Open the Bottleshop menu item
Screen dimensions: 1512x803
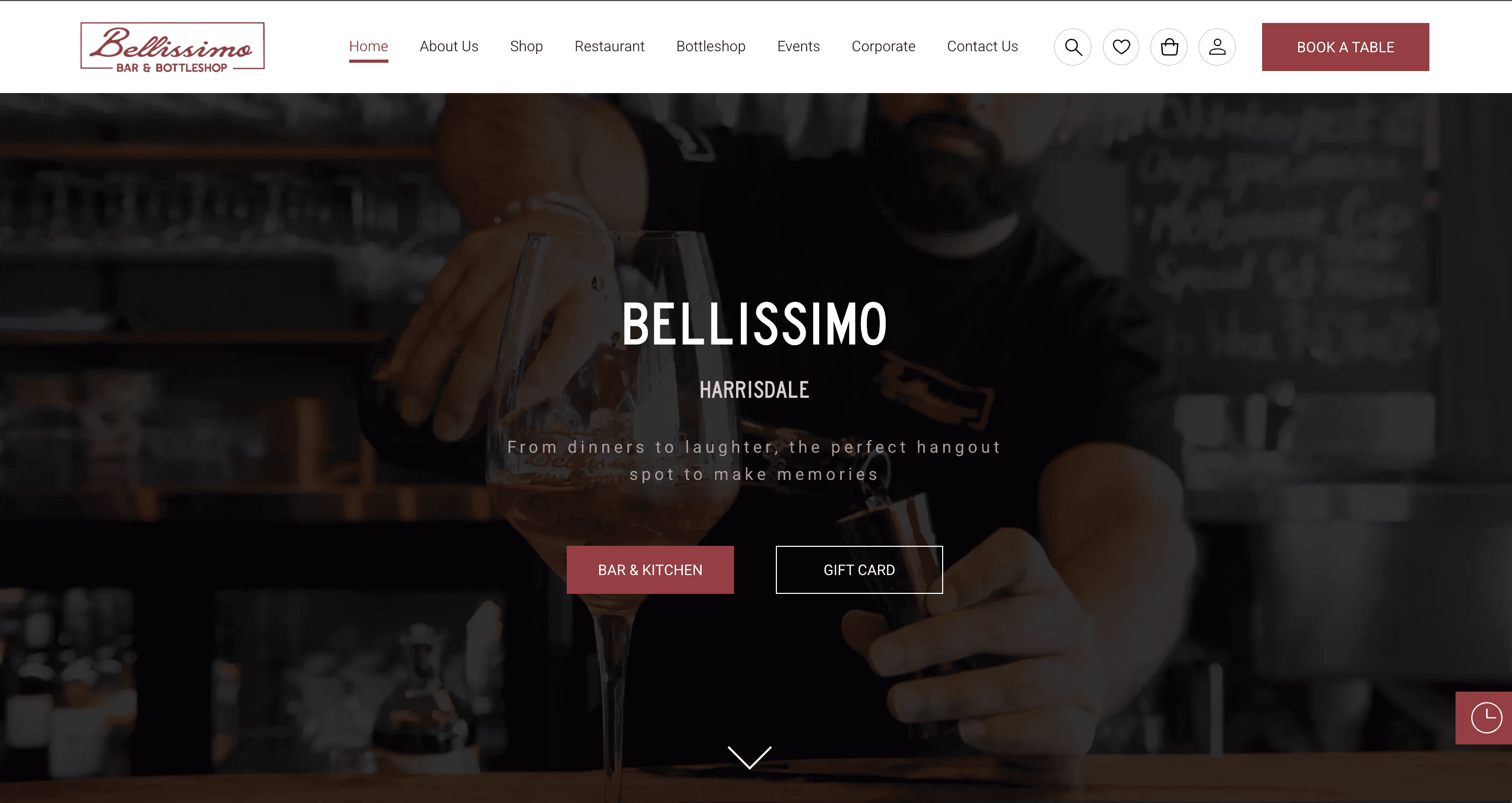(x=711, y=47)
